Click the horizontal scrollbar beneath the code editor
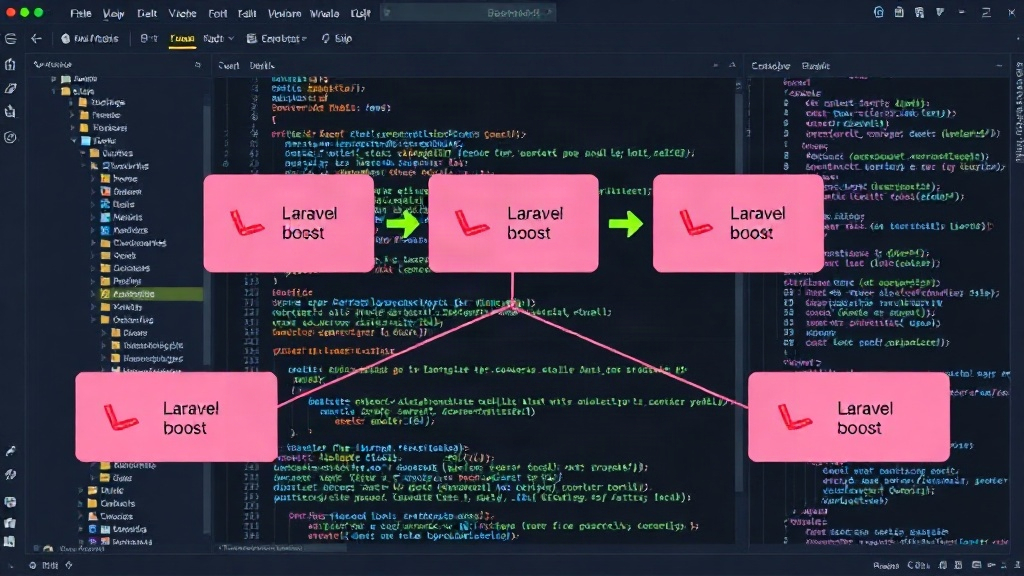This screenshot has width=1024, height=576. point(281,548)
